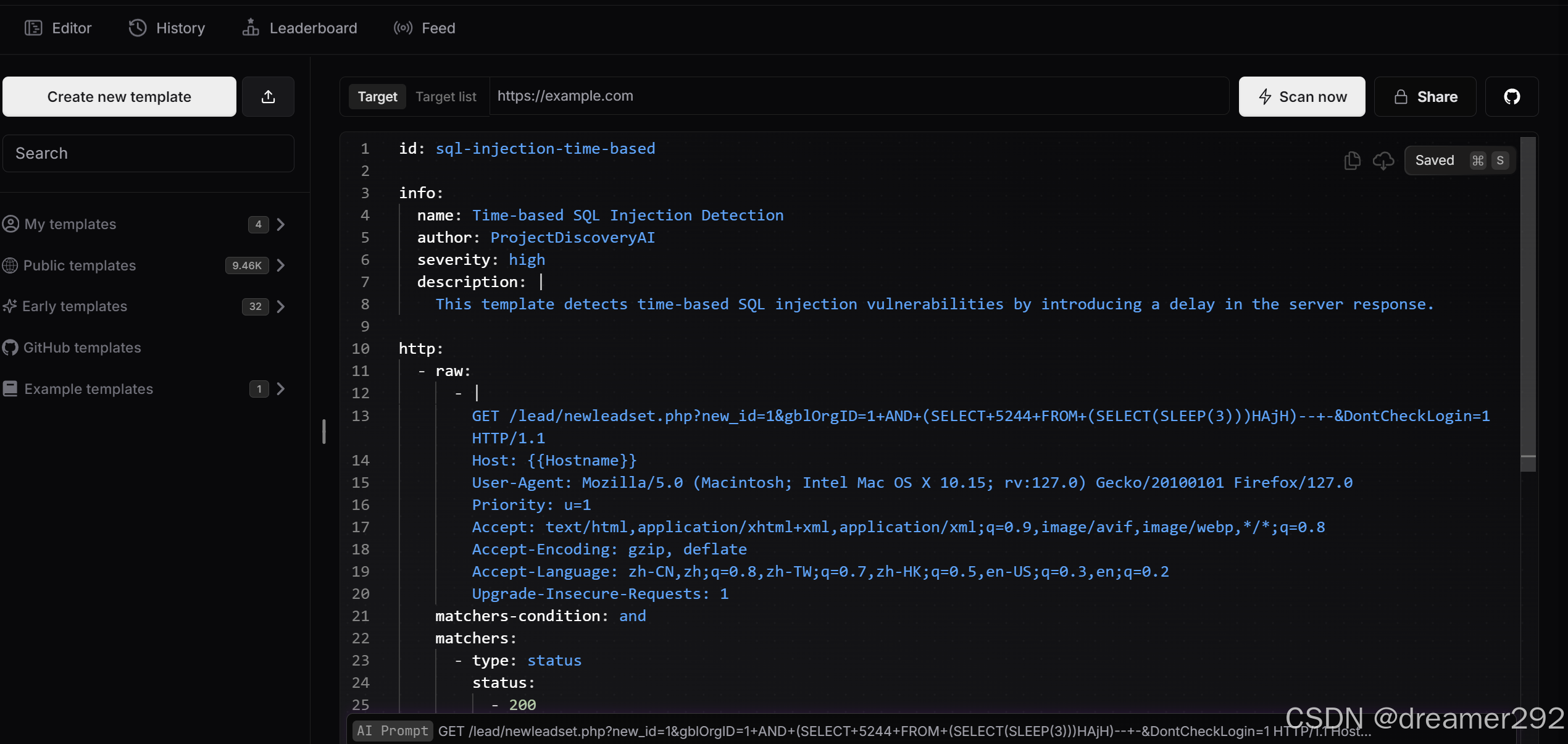Click the Editor panel icon
1568x744 pixels.
pos(33,28)
